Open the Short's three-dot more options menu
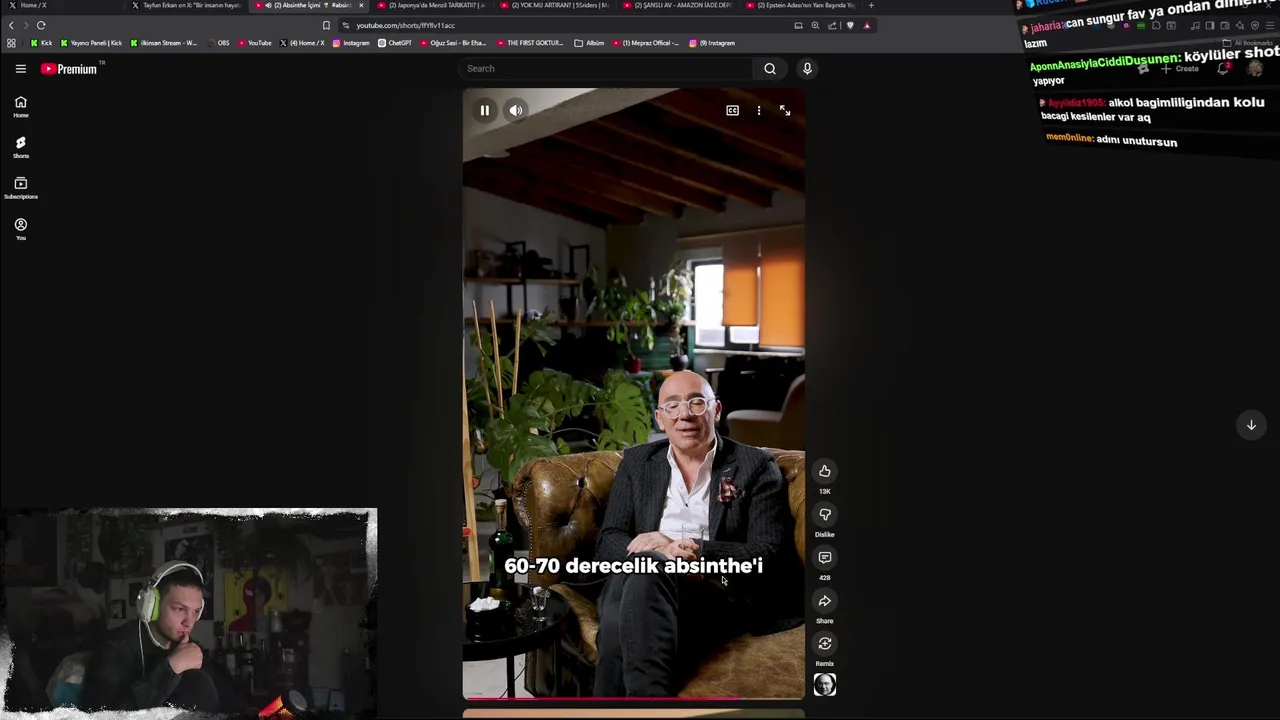 click(759, 110)
